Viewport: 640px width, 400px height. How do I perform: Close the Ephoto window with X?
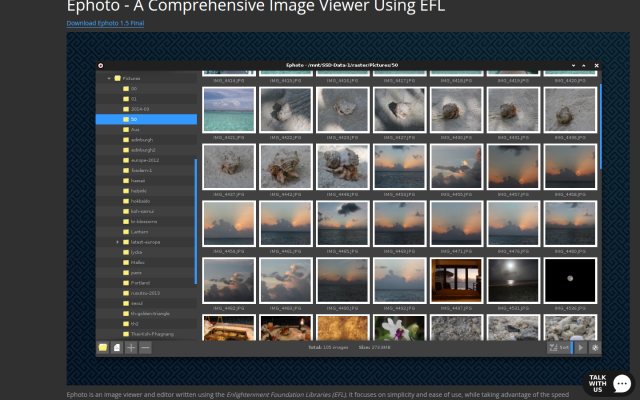tap(596, 65)
